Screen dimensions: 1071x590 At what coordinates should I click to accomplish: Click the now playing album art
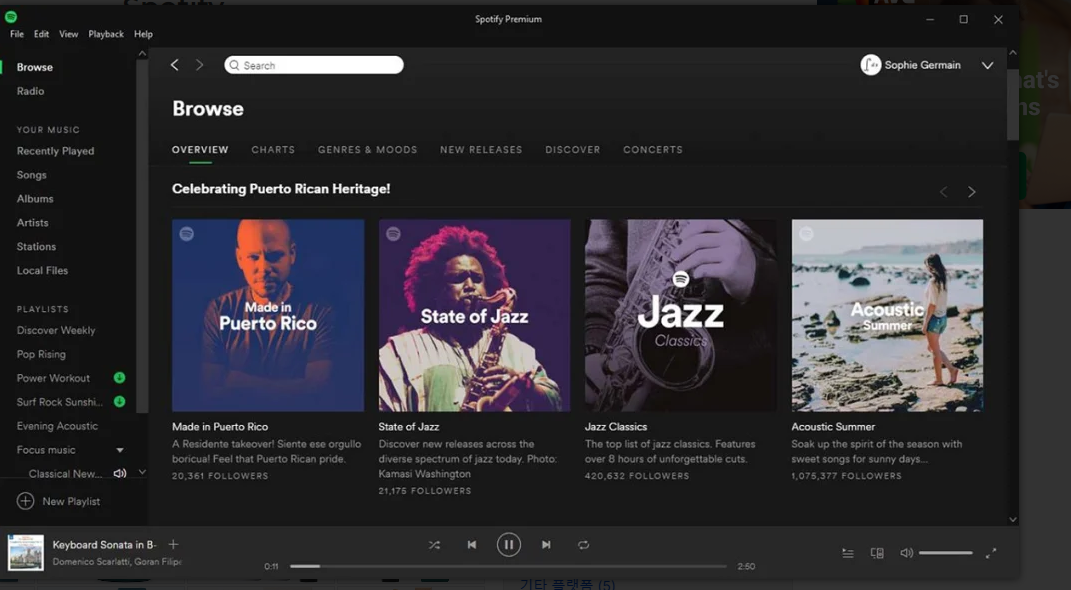click(25, 552)
